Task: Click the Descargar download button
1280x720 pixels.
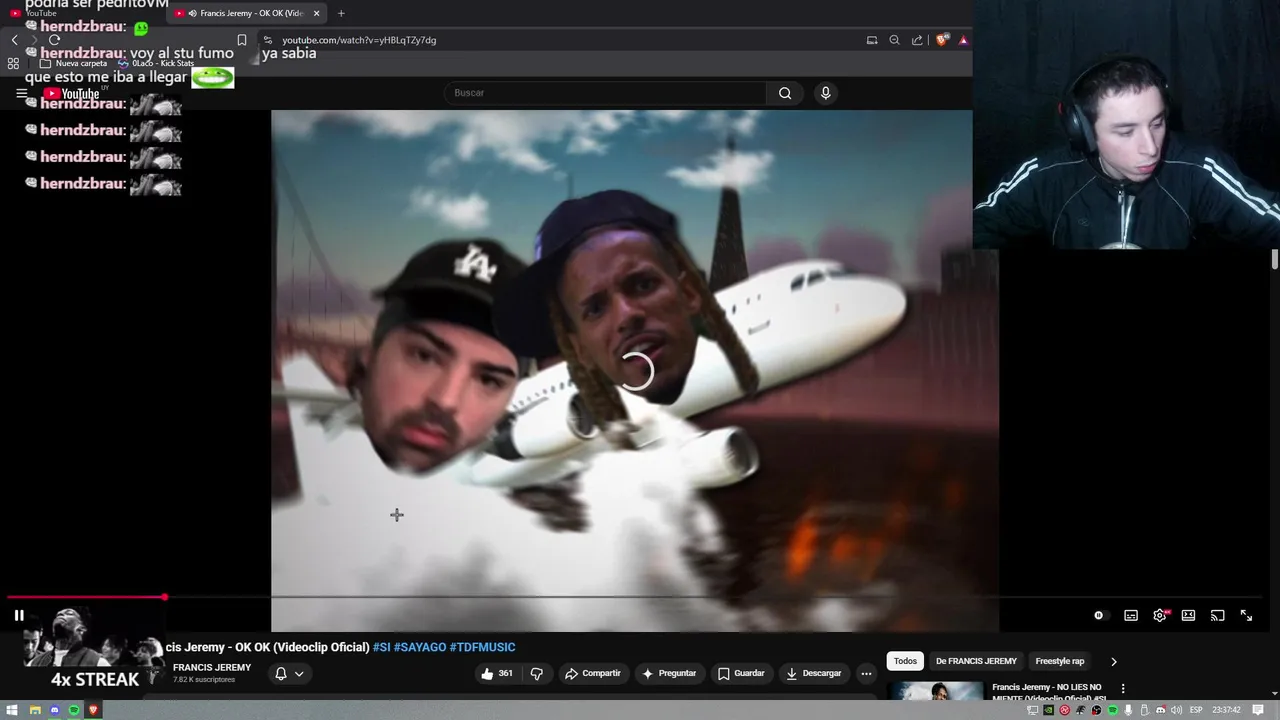Action: [814, 674]
